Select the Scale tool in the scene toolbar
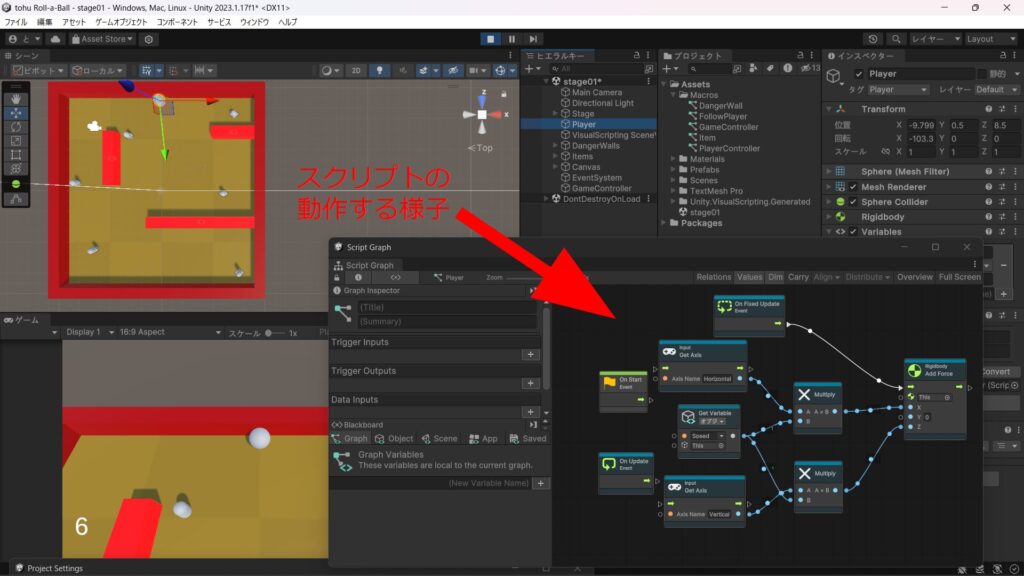The width and height of the screenshot is (1024, 576). click(x=16, y=141)
